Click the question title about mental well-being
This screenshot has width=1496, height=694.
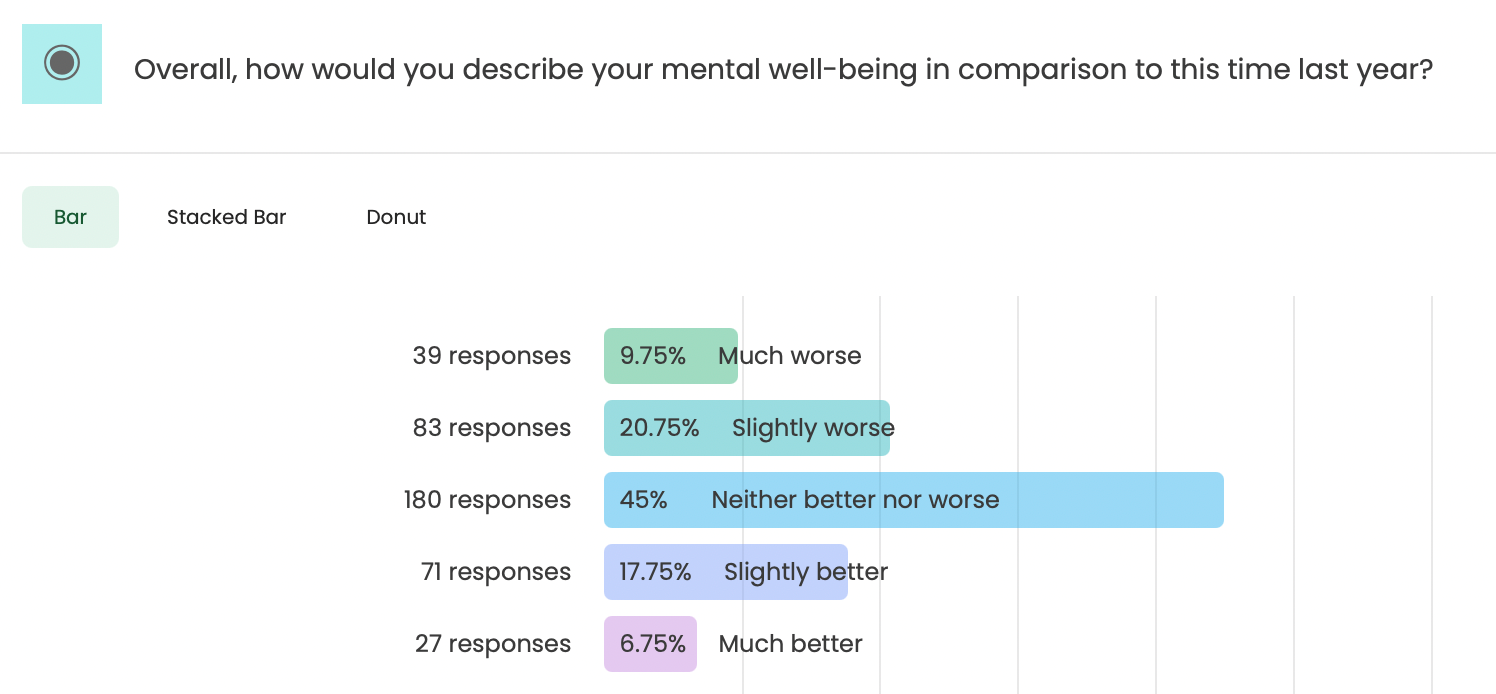tap(783, 70)
